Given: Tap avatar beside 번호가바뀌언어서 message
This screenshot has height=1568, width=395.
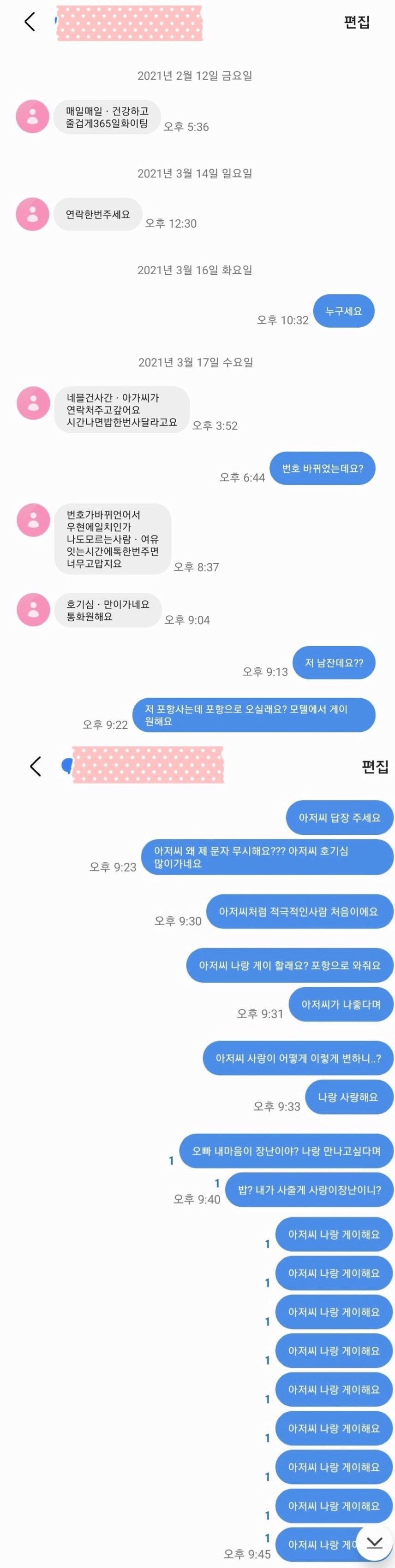Looking at the screenshot, I should [x=33, y=520].
